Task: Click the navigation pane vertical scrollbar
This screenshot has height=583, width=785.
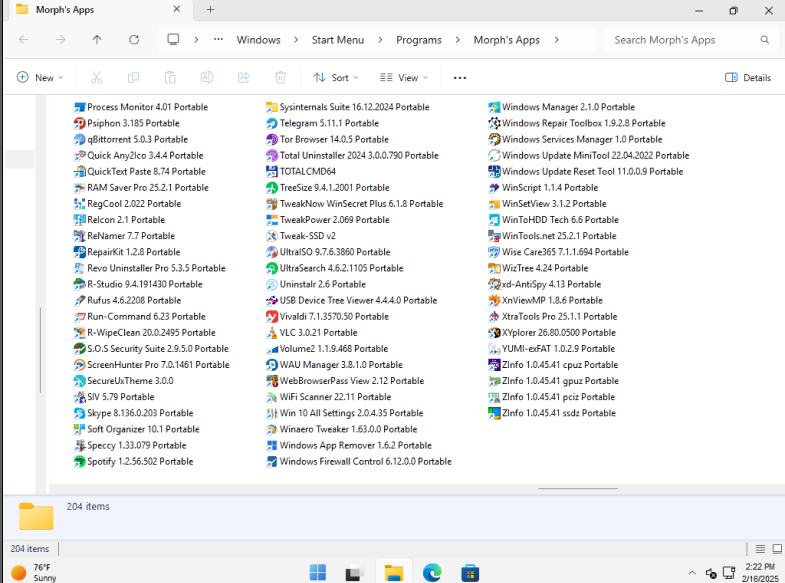Action: click(x=40, y=349)
